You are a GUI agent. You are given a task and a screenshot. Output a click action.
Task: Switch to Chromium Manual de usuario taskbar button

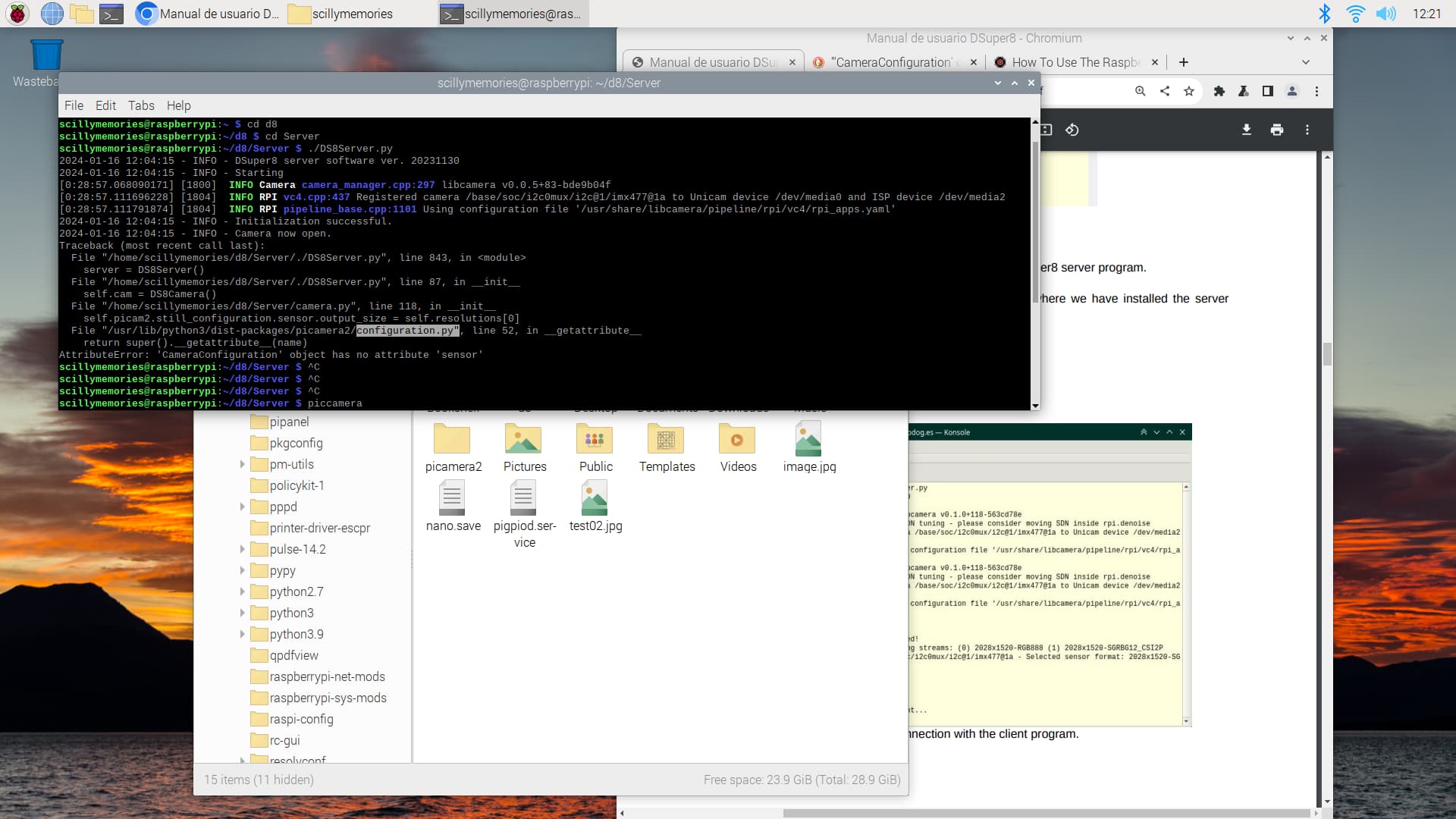click(208, 13)
